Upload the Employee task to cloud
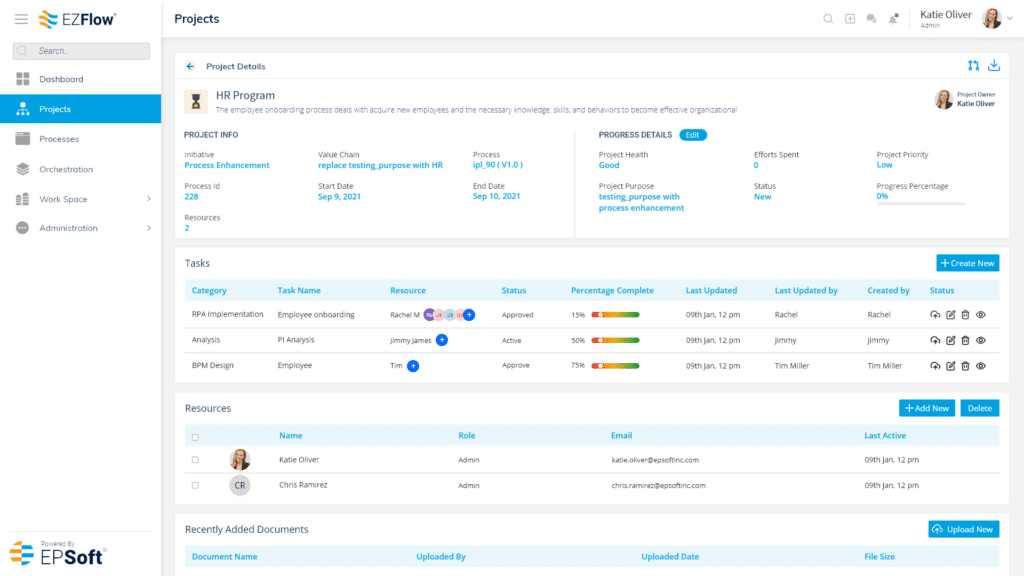The width and height of the screenshot is (1024, 576). (935, 366)
